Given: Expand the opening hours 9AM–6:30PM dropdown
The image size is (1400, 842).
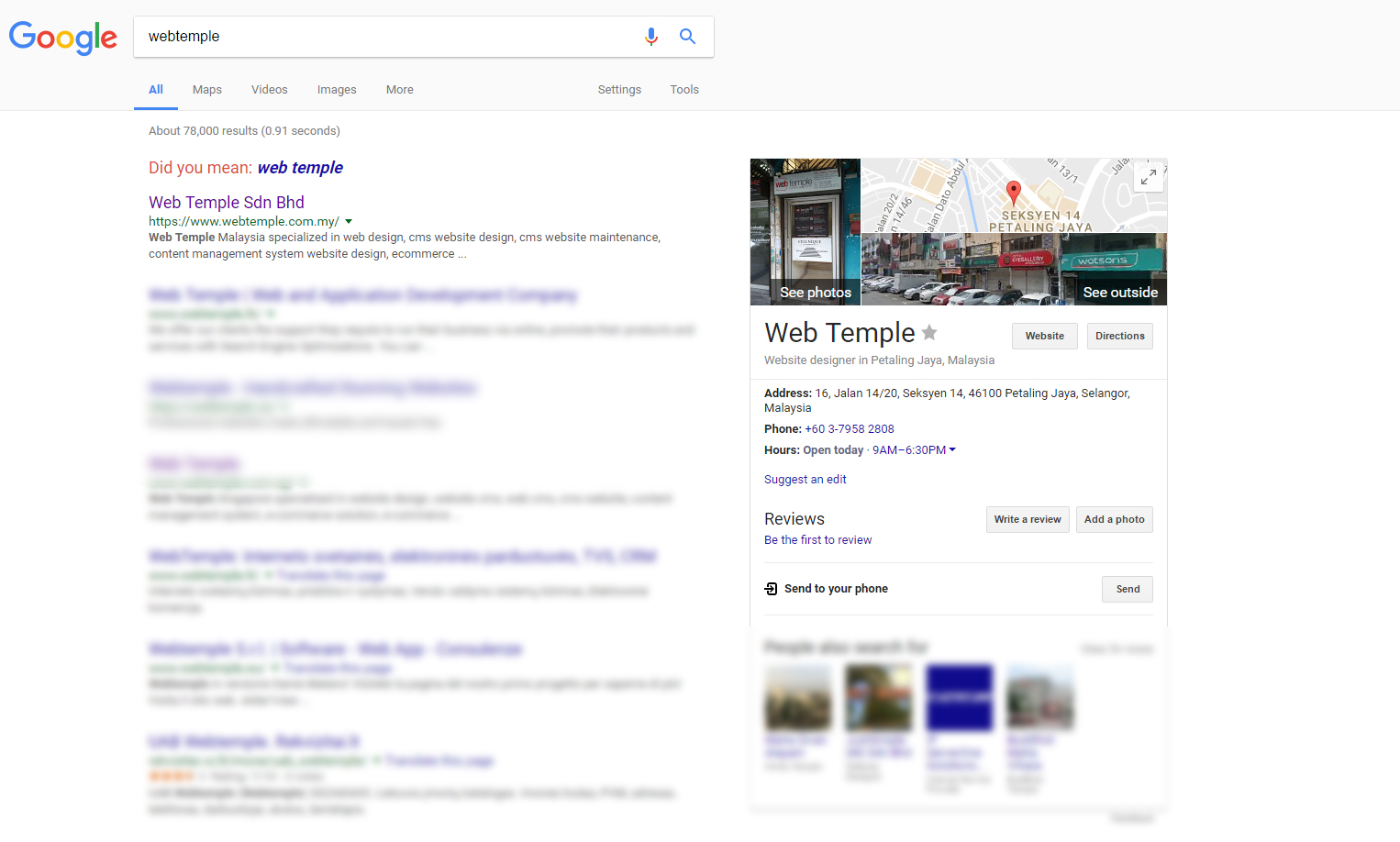Looking at the screenshot, I should click(x=914, y=450).
